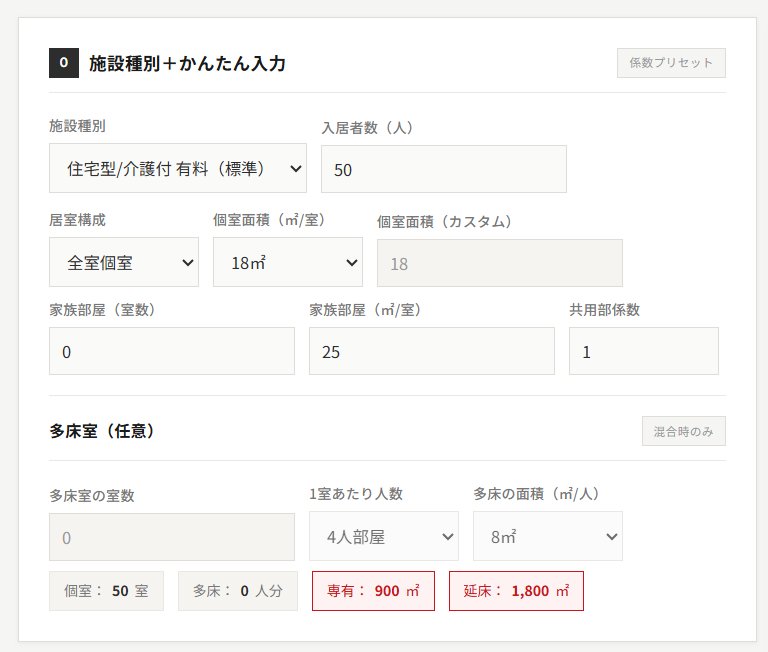This screenshot has height=652, width=768.
Task: Expand the 居室構成 dropdown showing 全室個室
Action: click(x=124, y=262)
